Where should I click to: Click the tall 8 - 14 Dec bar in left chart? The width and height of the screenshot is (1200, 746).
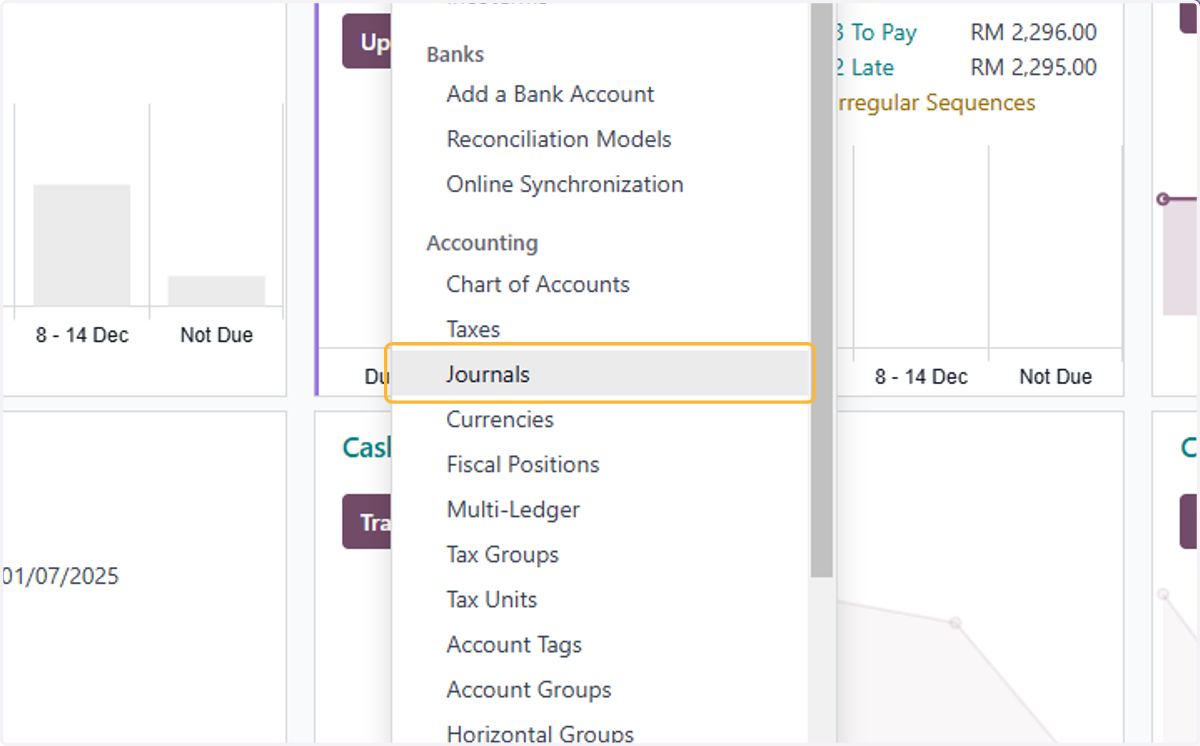tap(82, 245)
